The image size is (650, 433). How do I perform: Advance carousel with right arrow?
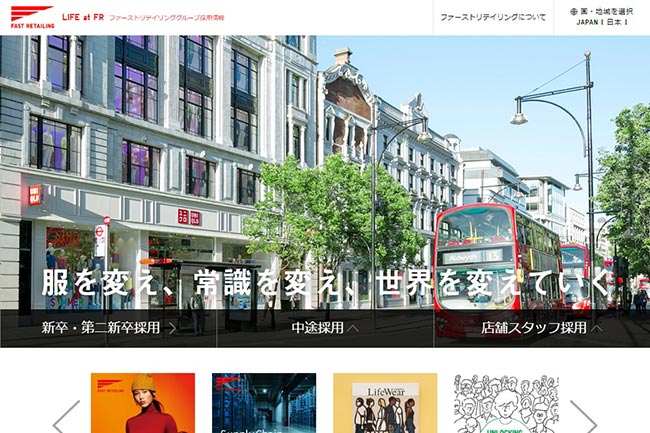pos(584,415)
